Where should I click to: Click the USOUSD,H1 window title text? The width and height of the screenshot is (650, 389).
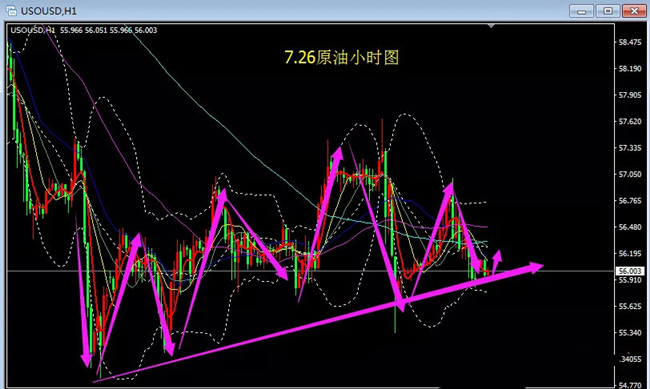(x=49, y=11)
